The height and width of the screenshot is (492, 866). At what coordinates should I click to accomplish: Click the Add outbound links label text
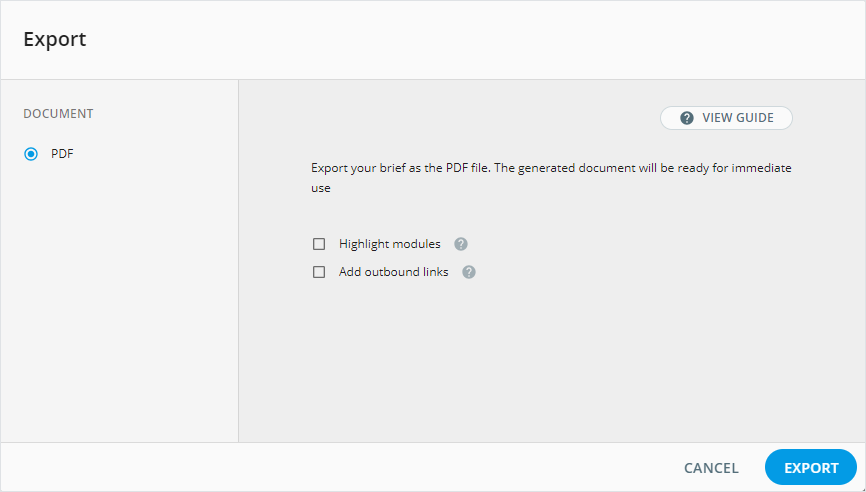click(393, 272)
